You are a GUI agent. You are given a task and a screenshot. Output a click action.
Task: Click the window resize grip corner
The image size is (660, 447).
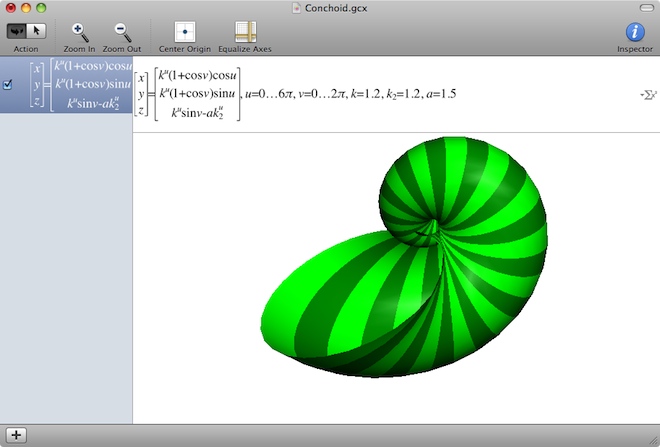[x=653, y=440]
